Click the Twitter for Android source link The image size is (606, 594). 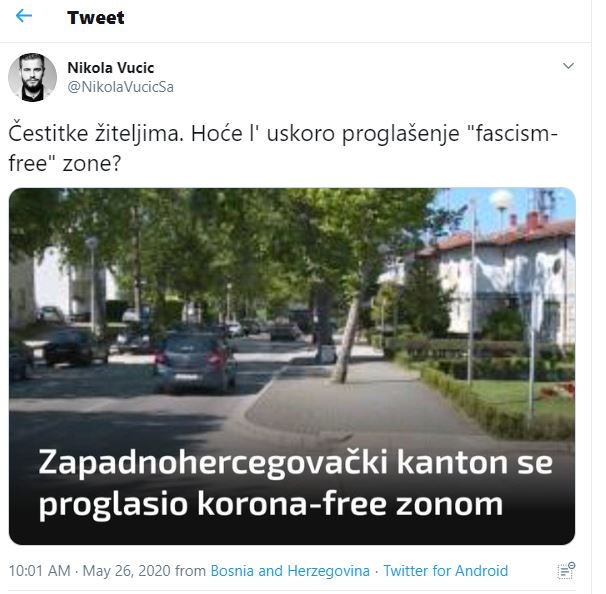446,571
